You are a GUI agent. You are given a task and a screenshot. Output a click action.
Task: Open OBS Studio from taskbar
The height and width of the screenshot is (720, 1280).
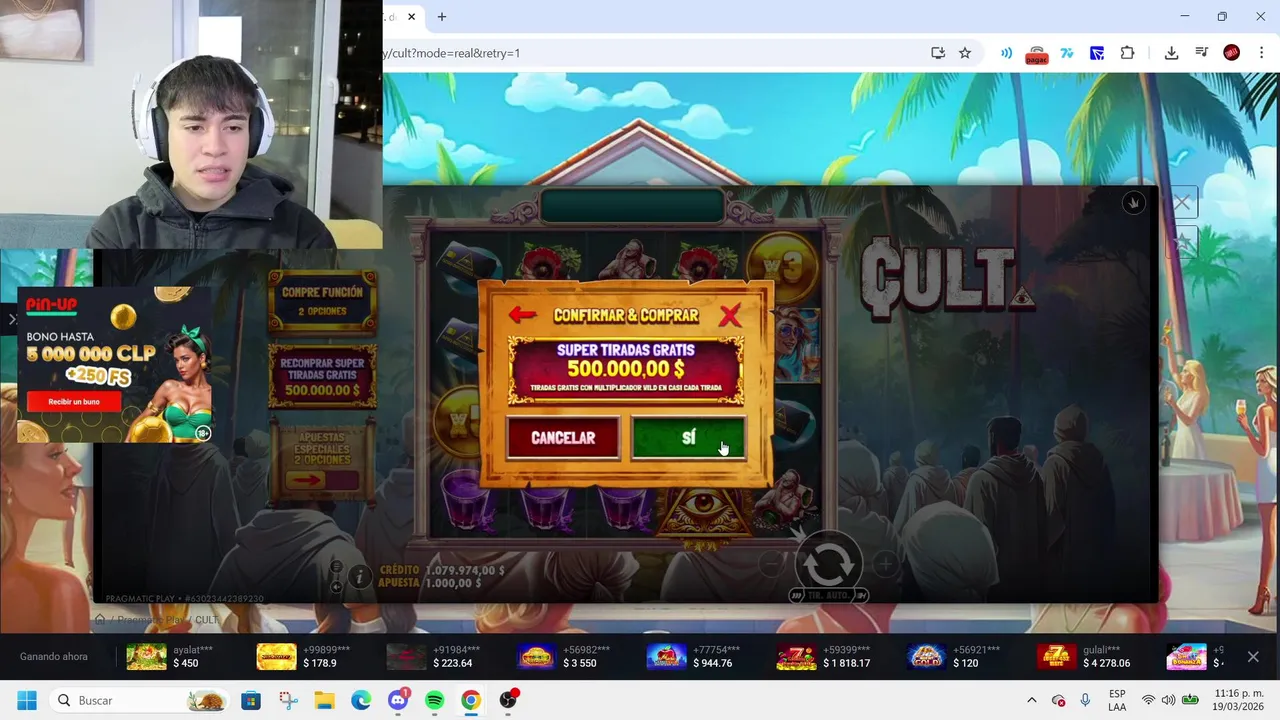coord(508,700)
